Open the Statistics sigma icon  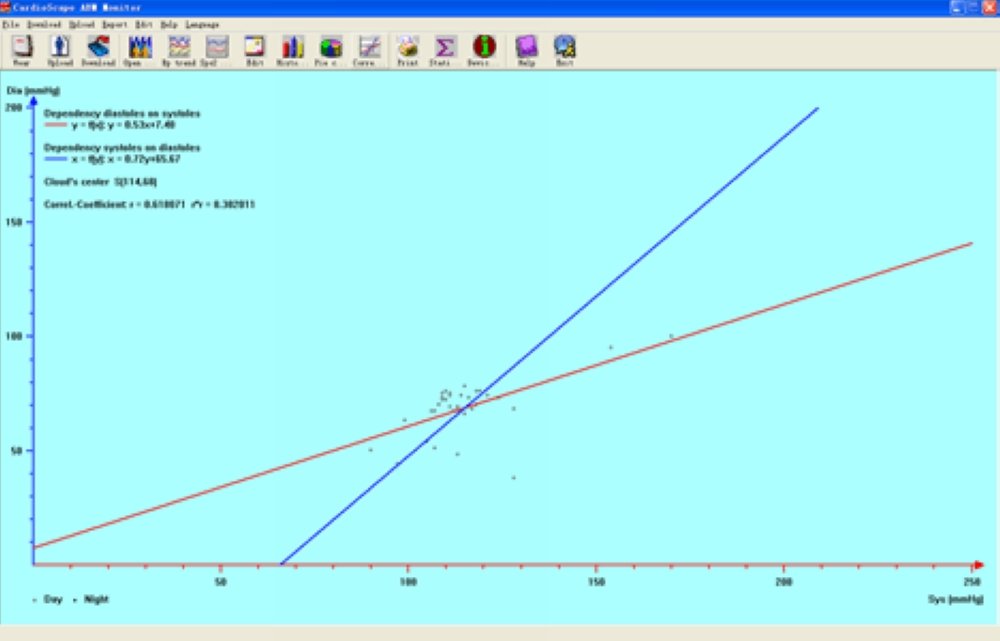[445, 51]
